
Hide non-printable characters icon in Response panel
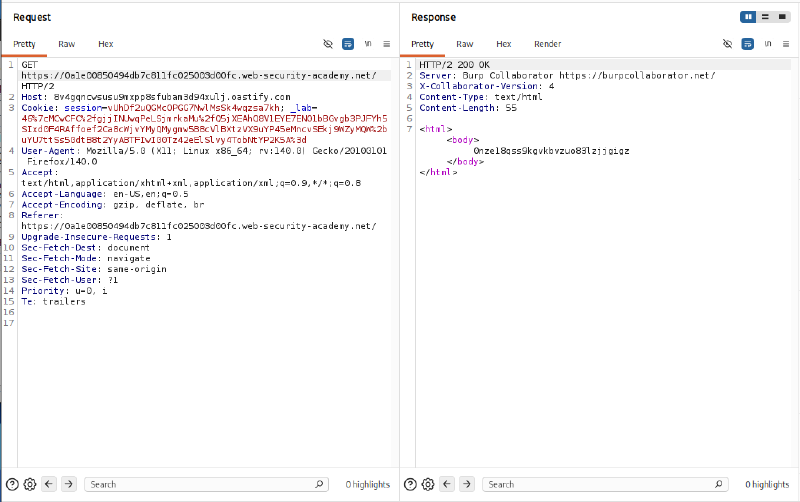(x=728, y=44)
